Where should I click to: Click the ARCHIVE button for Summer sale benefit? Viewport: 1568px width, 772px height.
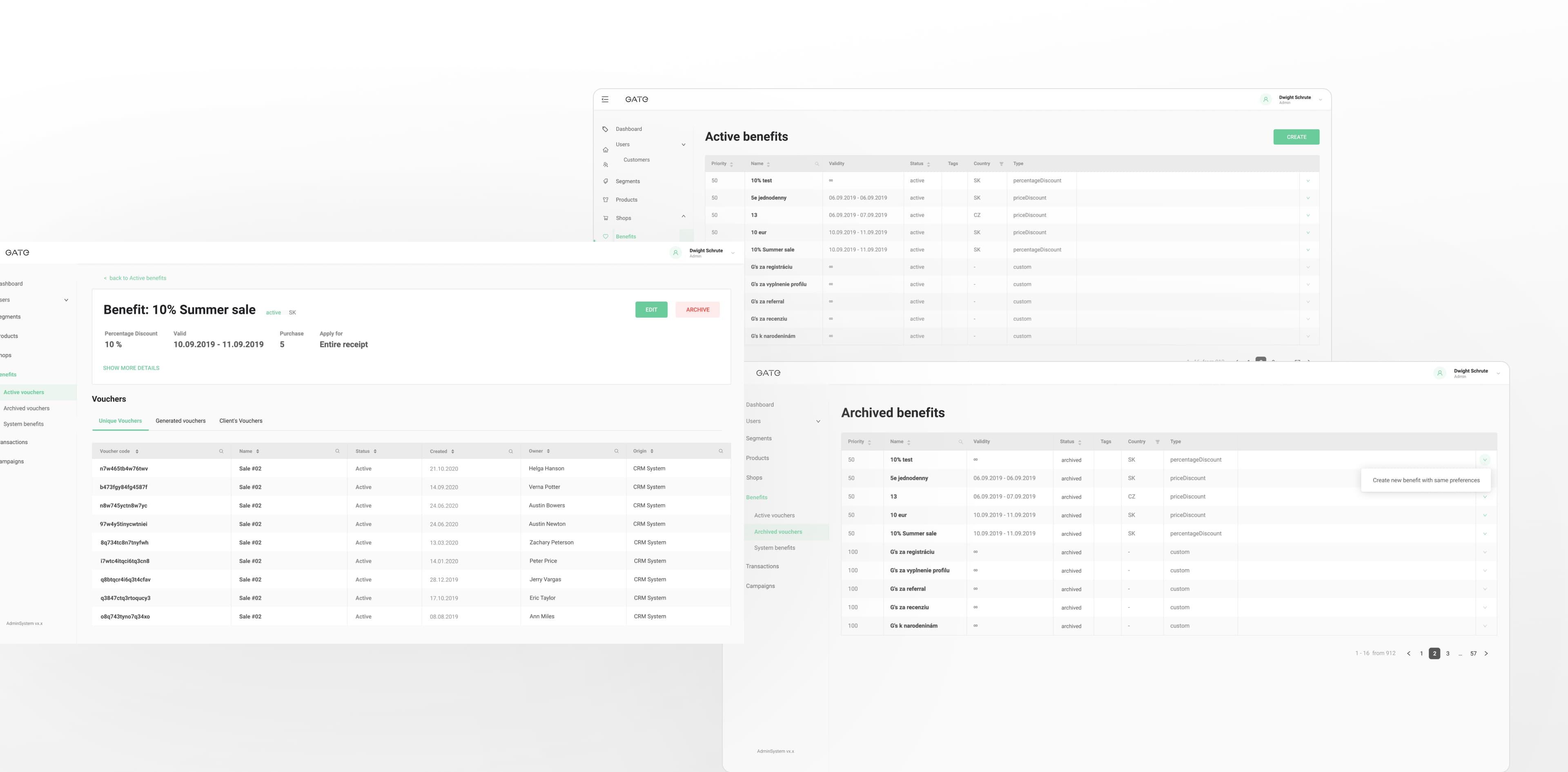pyautogui.click(x=697, y=310)
